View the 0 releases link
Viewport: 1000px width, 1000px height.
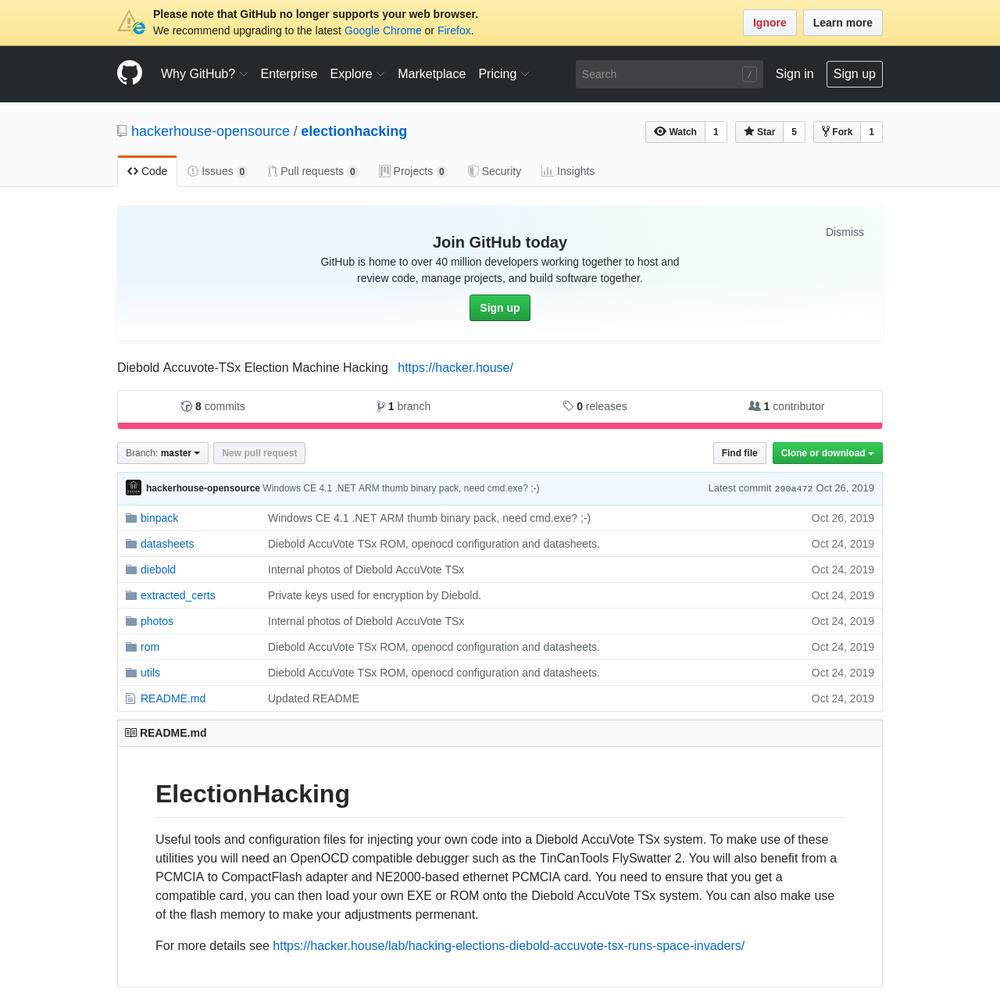pyautogui.click(x=595, y=406)
